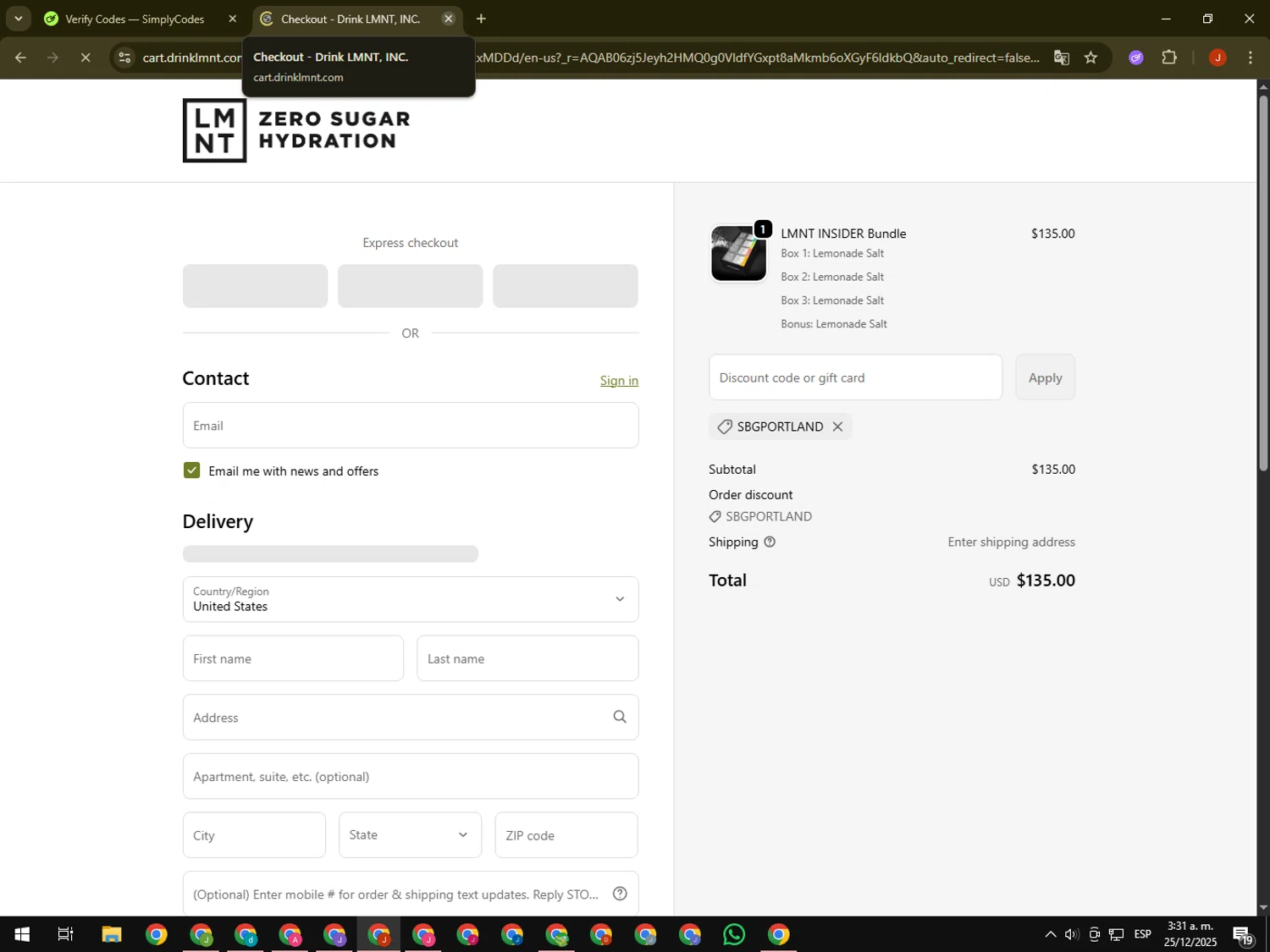Screen dimensions: 1270x952
Task: Close the Checkout - Drink LMNT tab
Action: (x=449, y=19)
